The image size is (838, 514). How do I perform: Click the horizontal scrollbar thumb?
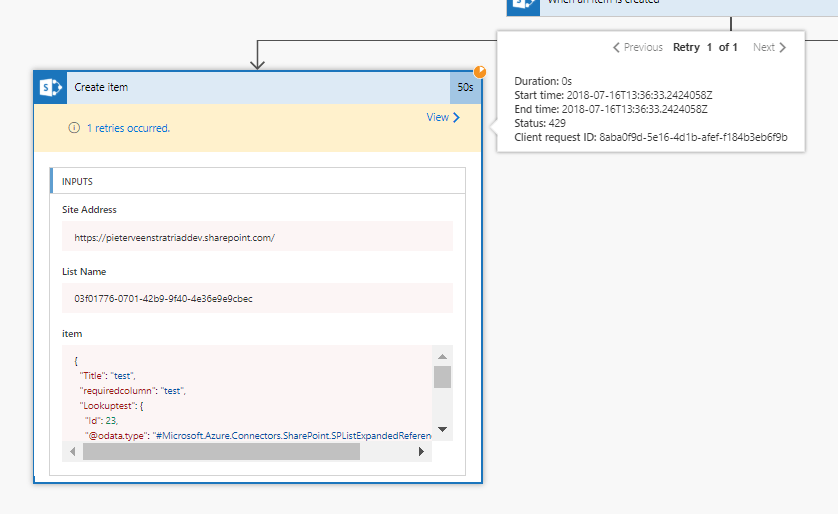pyautogui.click(x=221, y=451)
